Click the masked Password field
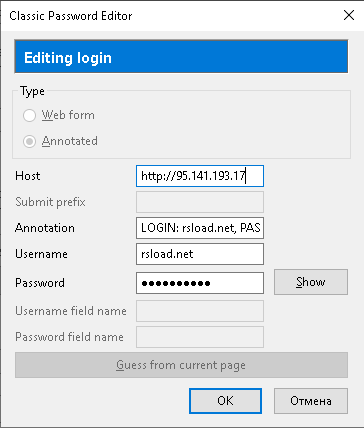Screen dimensions: 364x428 point(200,283)
